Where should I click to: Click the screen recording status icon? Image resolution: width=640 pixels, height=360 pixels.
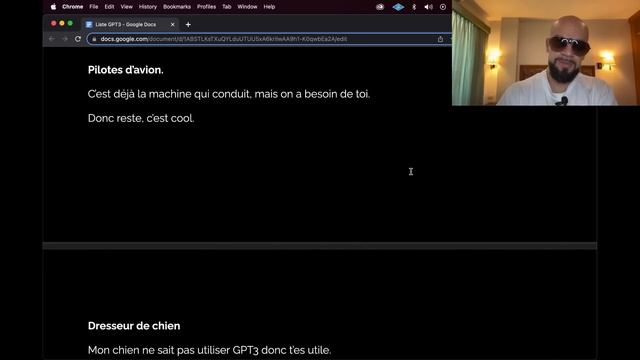pos(443,7)
